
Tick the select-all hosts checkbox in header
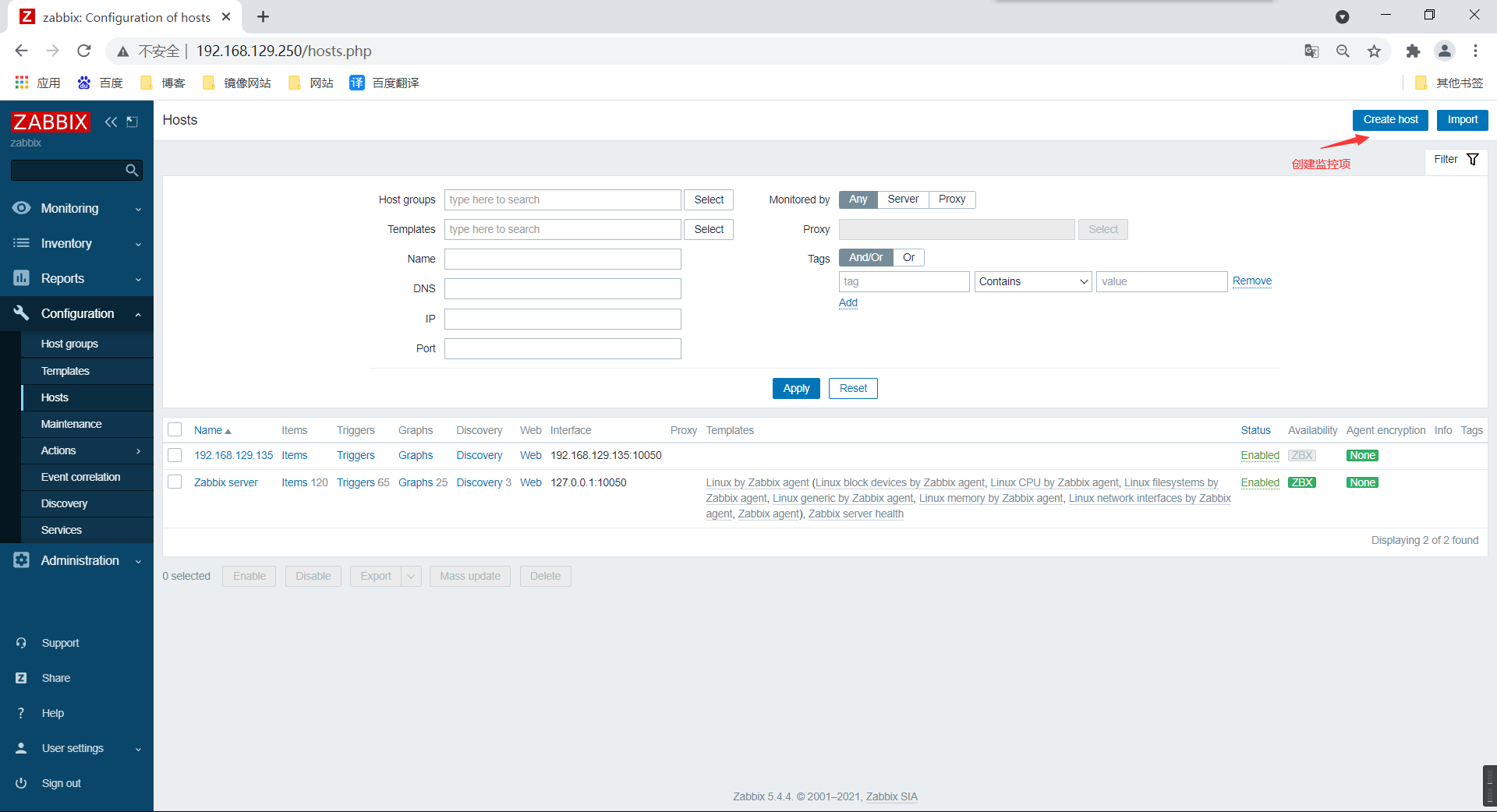[x=175, y=429]
